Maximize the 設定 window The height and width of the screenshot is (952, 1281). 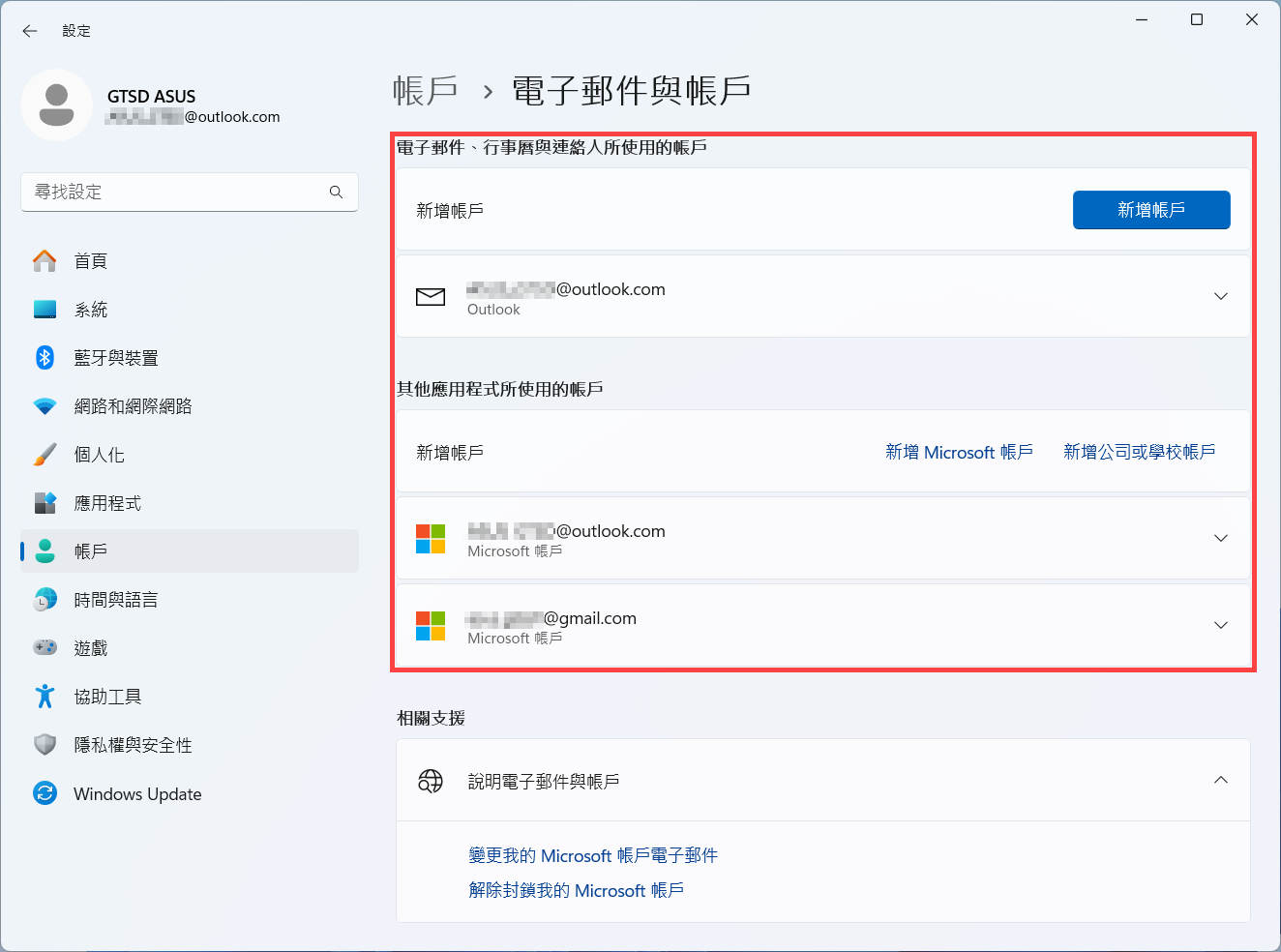click(x=1197, y=19)
